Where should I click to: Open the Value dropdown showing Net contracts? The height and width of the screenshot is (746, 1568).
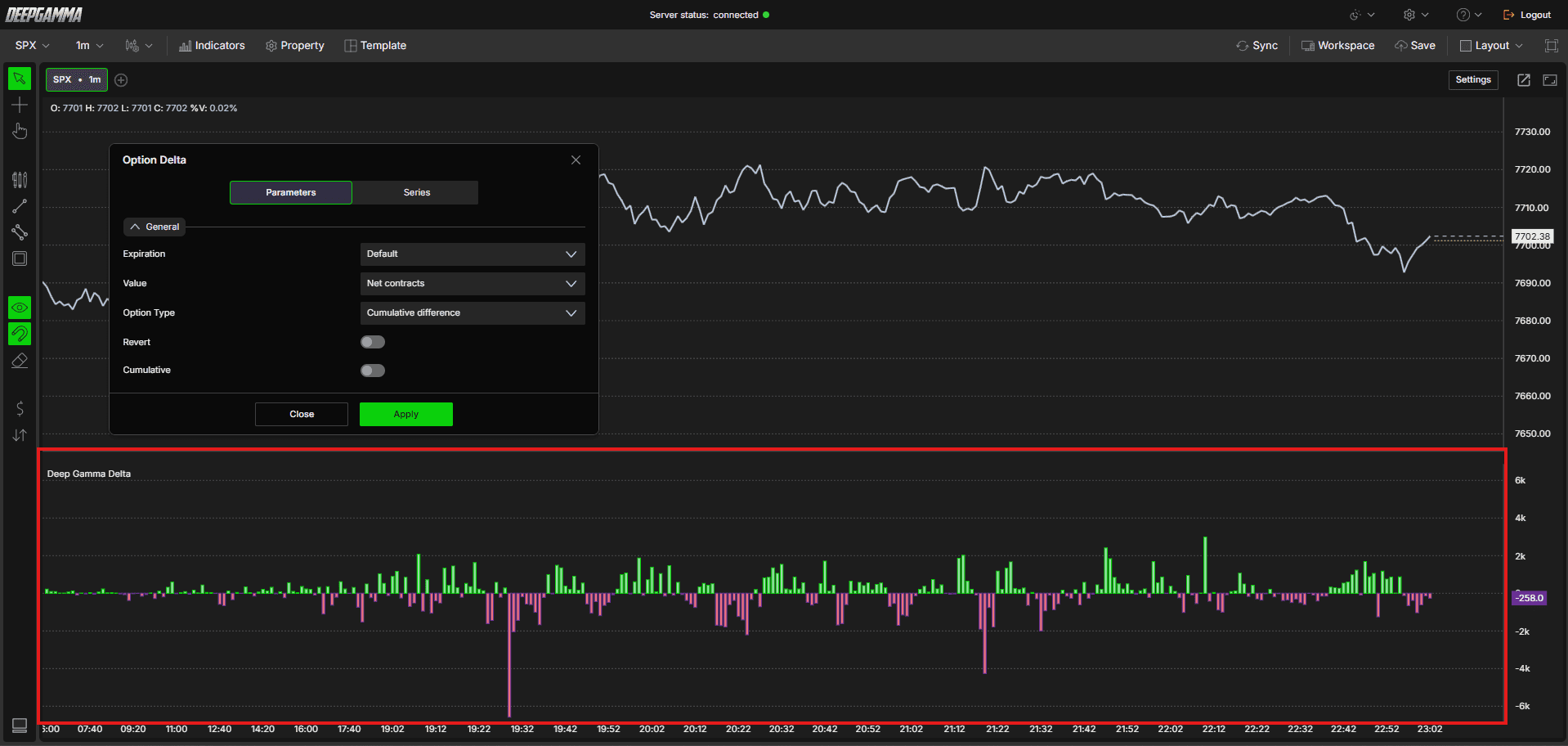pyautogui.click(x=473, y=284)
